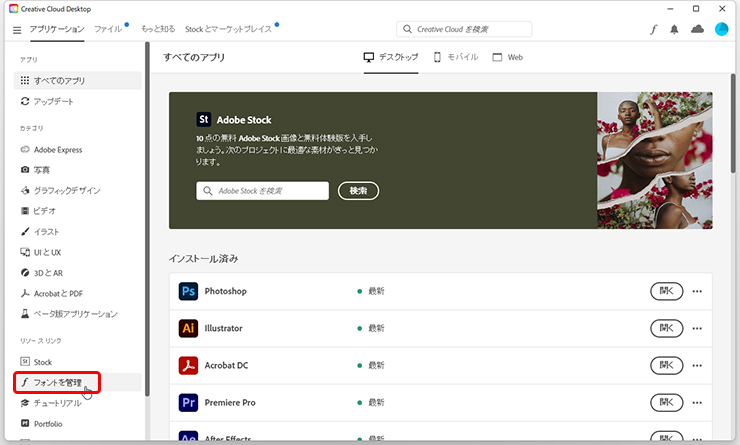Open the hamburger menu icon
740x445 pixels.
pyautogui.click(x=17, y=30)
